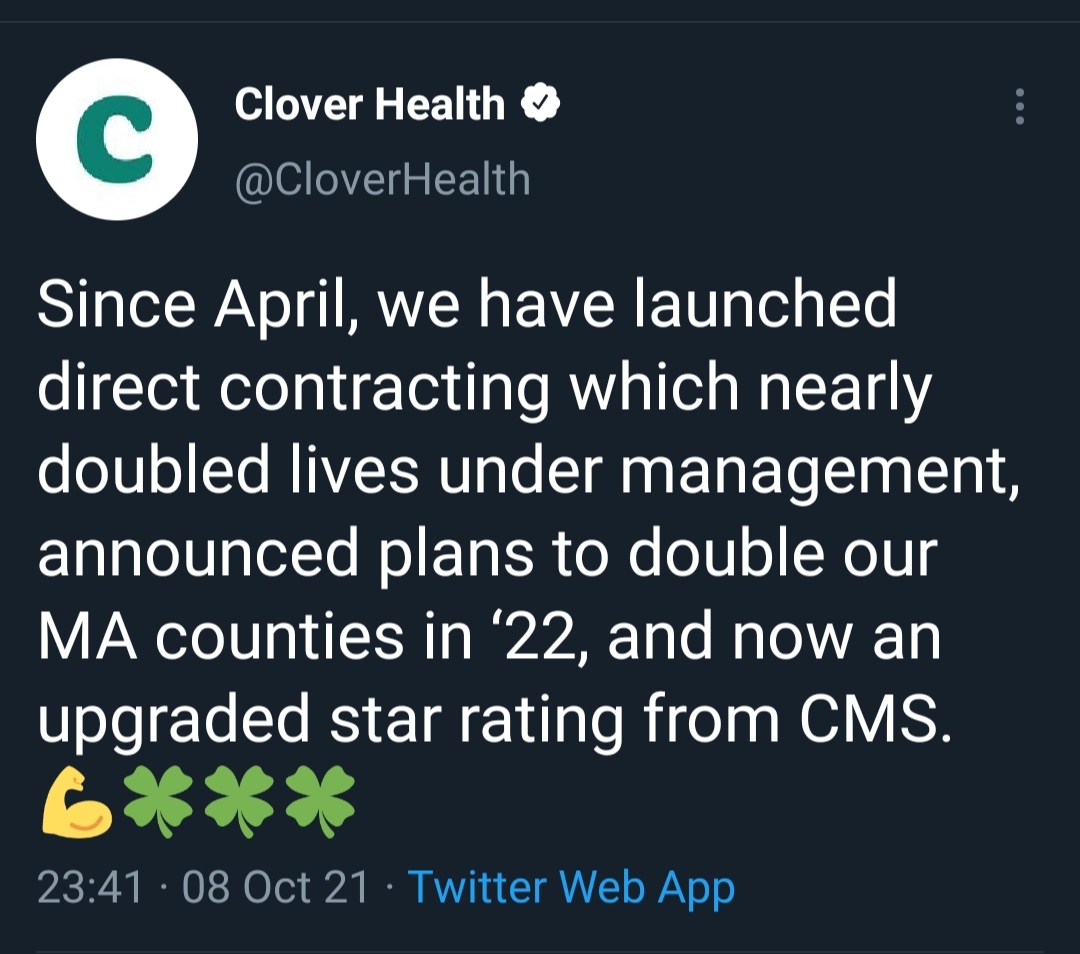Click the 23:41 timestamp

[x=90, y=888]
